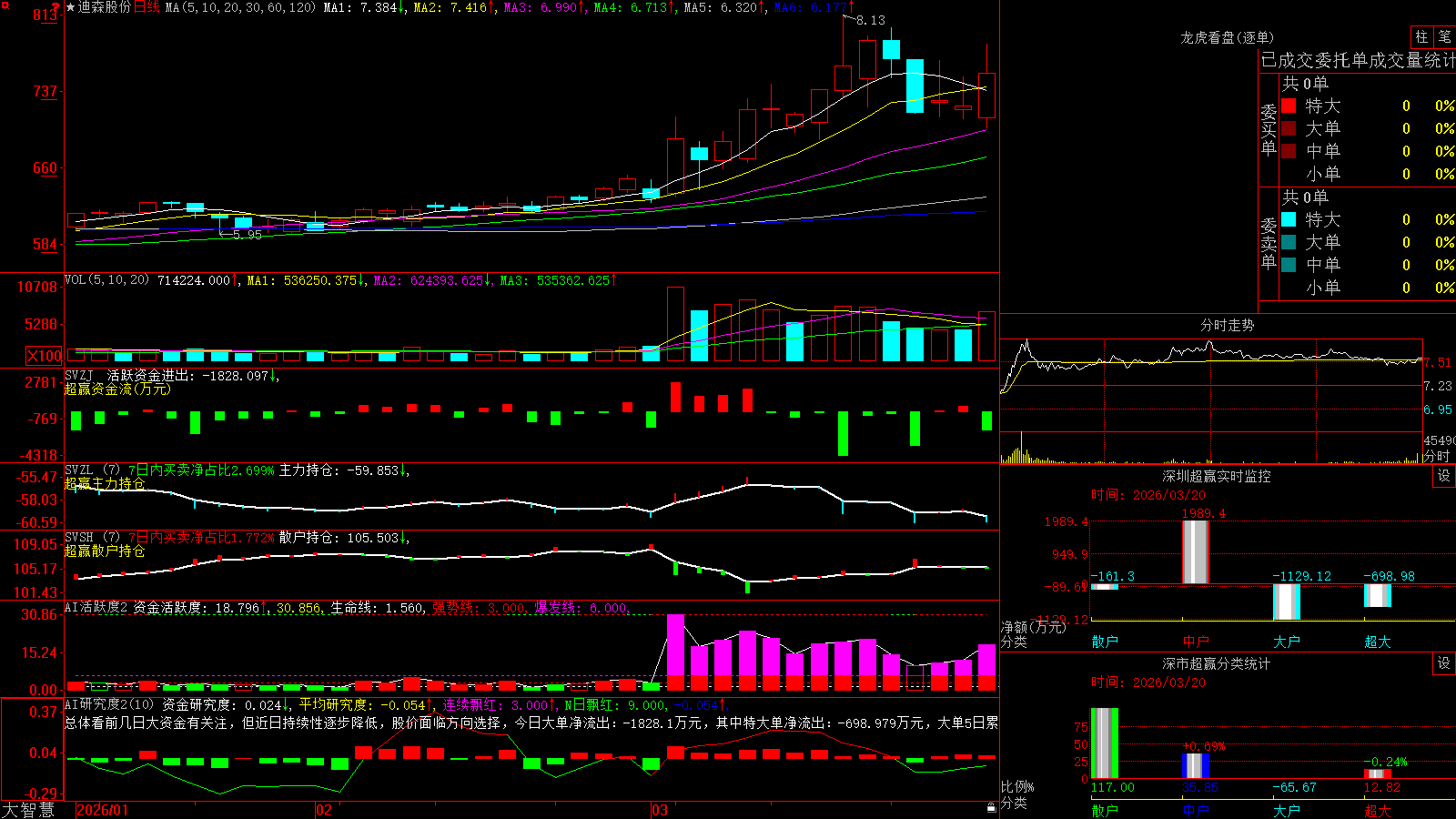Click the 迪森股份 stock name
This screenshot has height=819, width=1456.
point(104,7)
